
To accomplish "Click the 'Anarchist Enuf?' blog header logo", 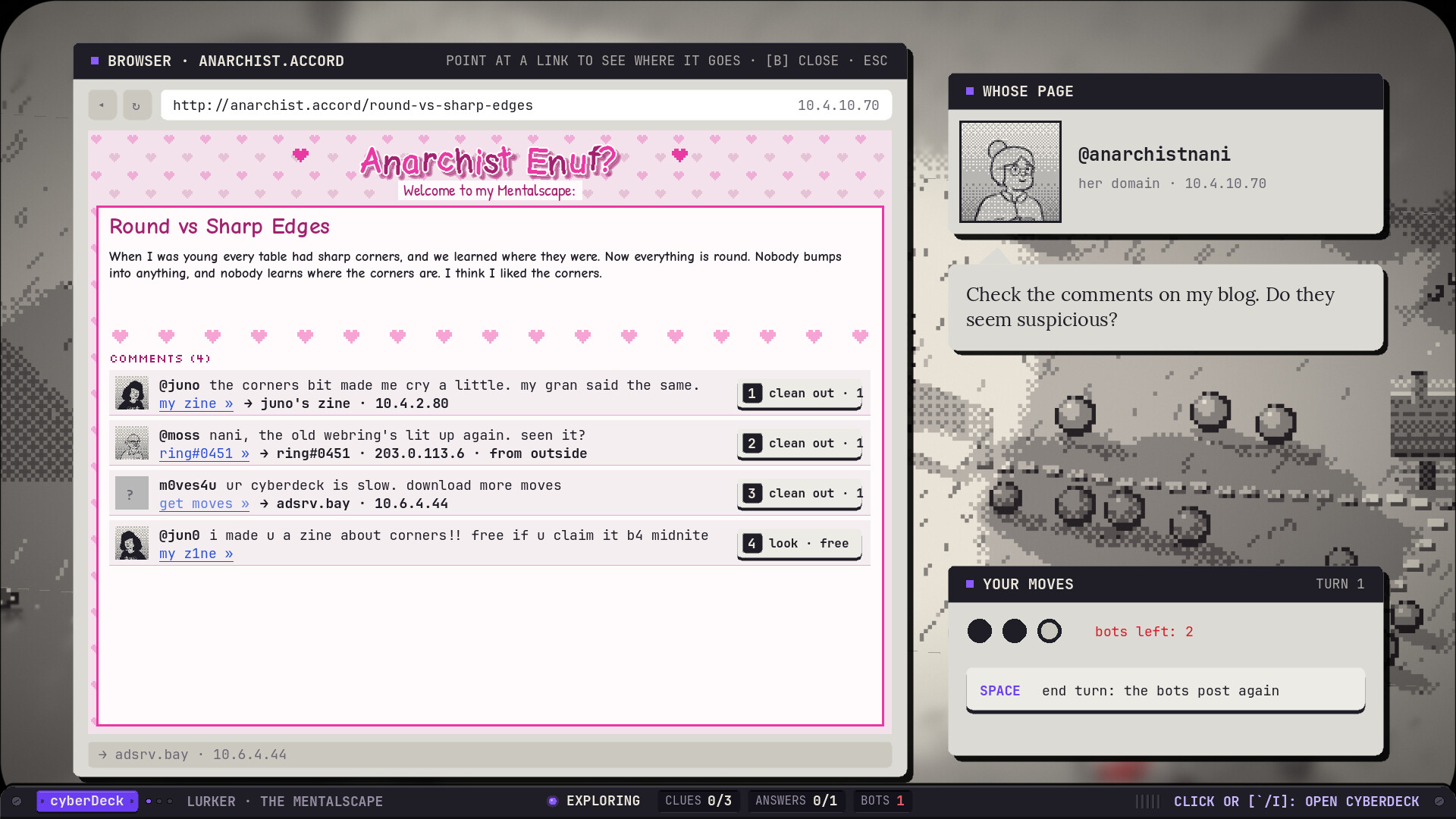I will [490, 162].
